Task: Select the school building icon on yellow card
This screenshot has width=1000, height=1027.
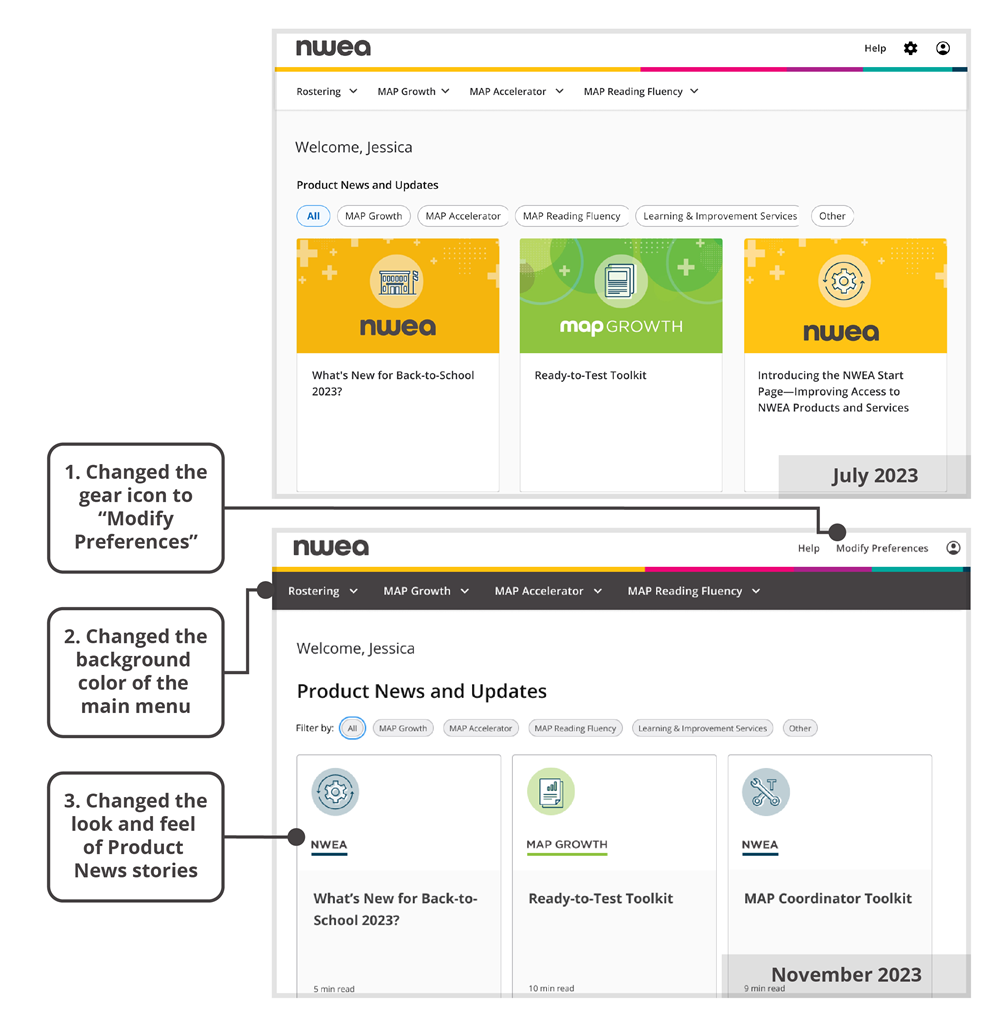Action: click(397, 282)
